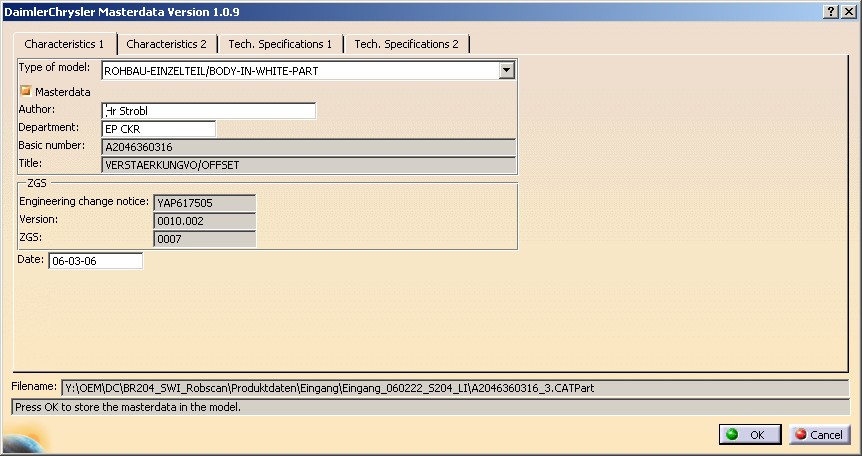Click the 'Basic number:' label
The image size is (862, 456).
(52, 145)
